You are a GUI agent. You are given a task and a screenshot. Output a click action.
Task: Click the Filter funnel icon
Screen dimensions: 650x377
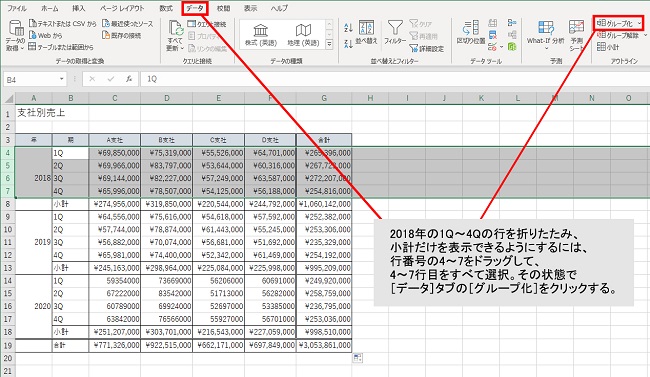click(395, 28)
